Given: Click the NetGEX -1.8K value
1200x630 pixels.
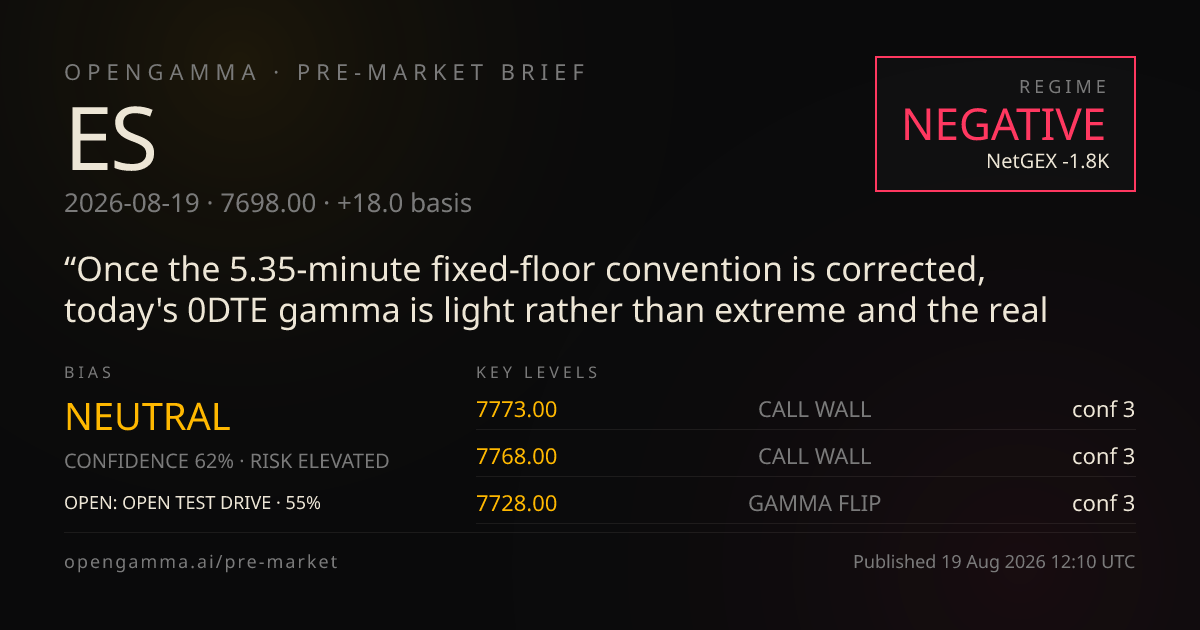Looking at the screenshot, I should pos(1047,160).
